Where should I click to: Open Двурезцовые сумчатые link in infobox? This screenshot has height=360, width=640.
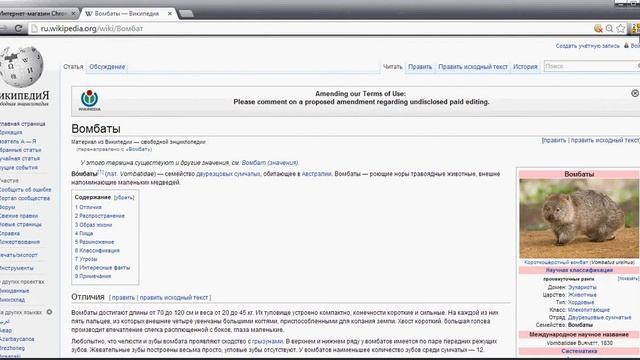[x=599, y=317]
